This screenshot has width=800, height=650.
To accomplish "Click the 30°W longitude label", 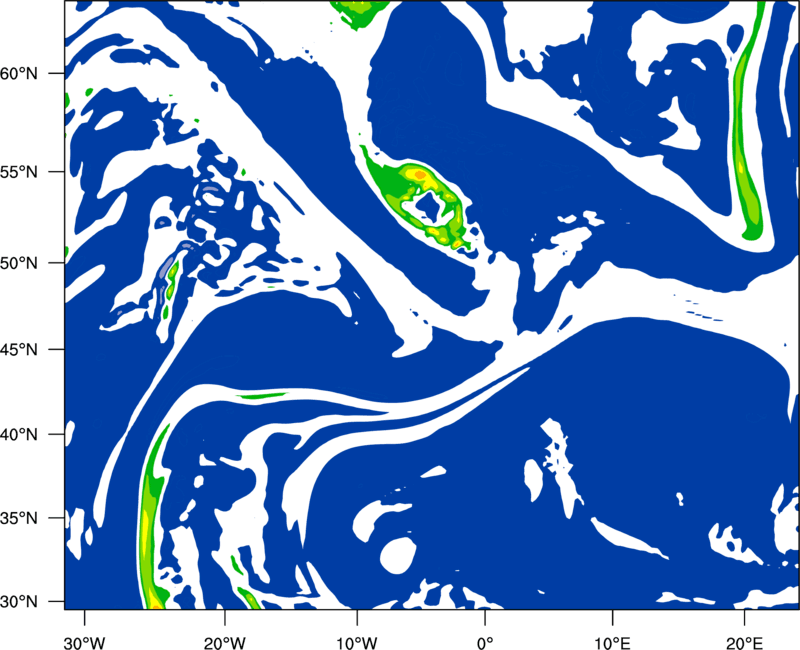I will click(84, 643).
